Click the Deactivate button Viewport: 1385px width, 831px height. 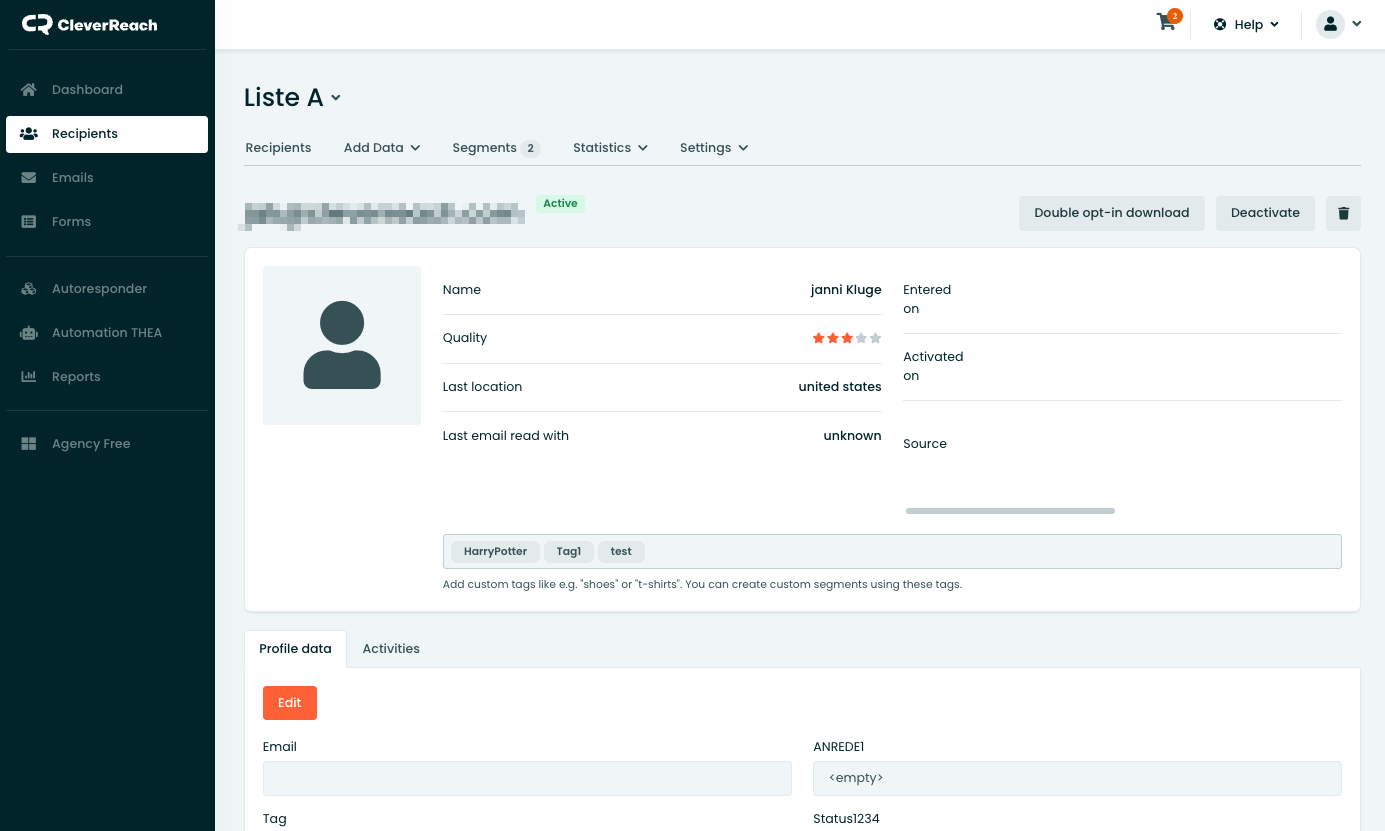(1265, 213)
